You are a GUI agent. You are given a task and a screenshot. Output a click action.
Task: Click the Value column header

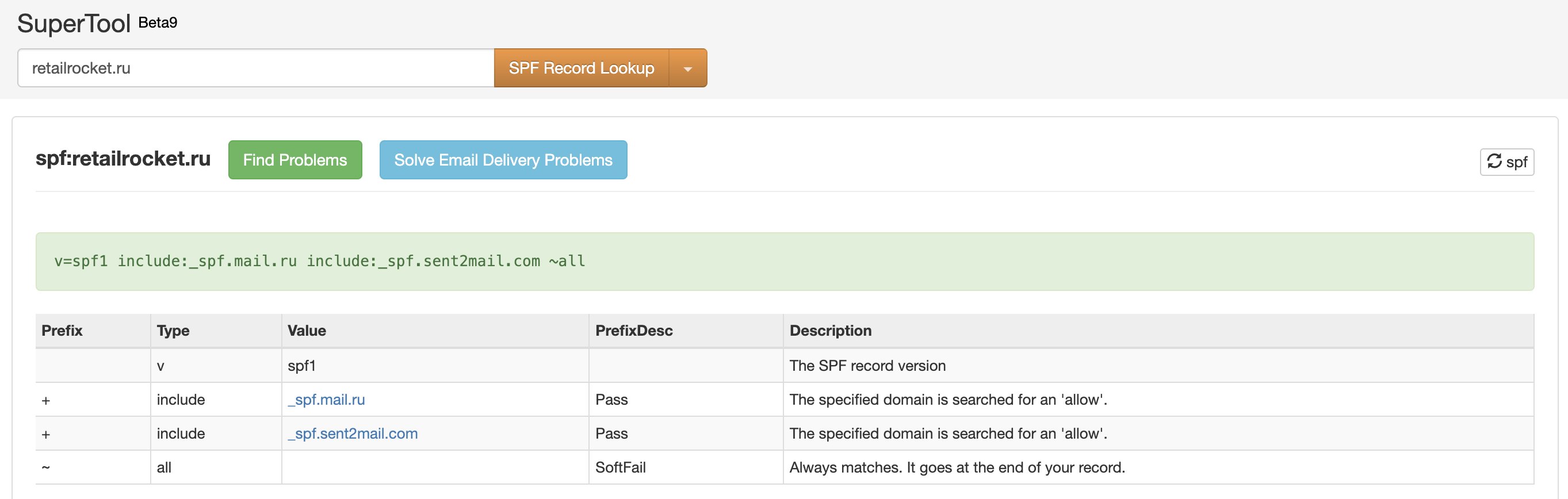tap(307, 331)
